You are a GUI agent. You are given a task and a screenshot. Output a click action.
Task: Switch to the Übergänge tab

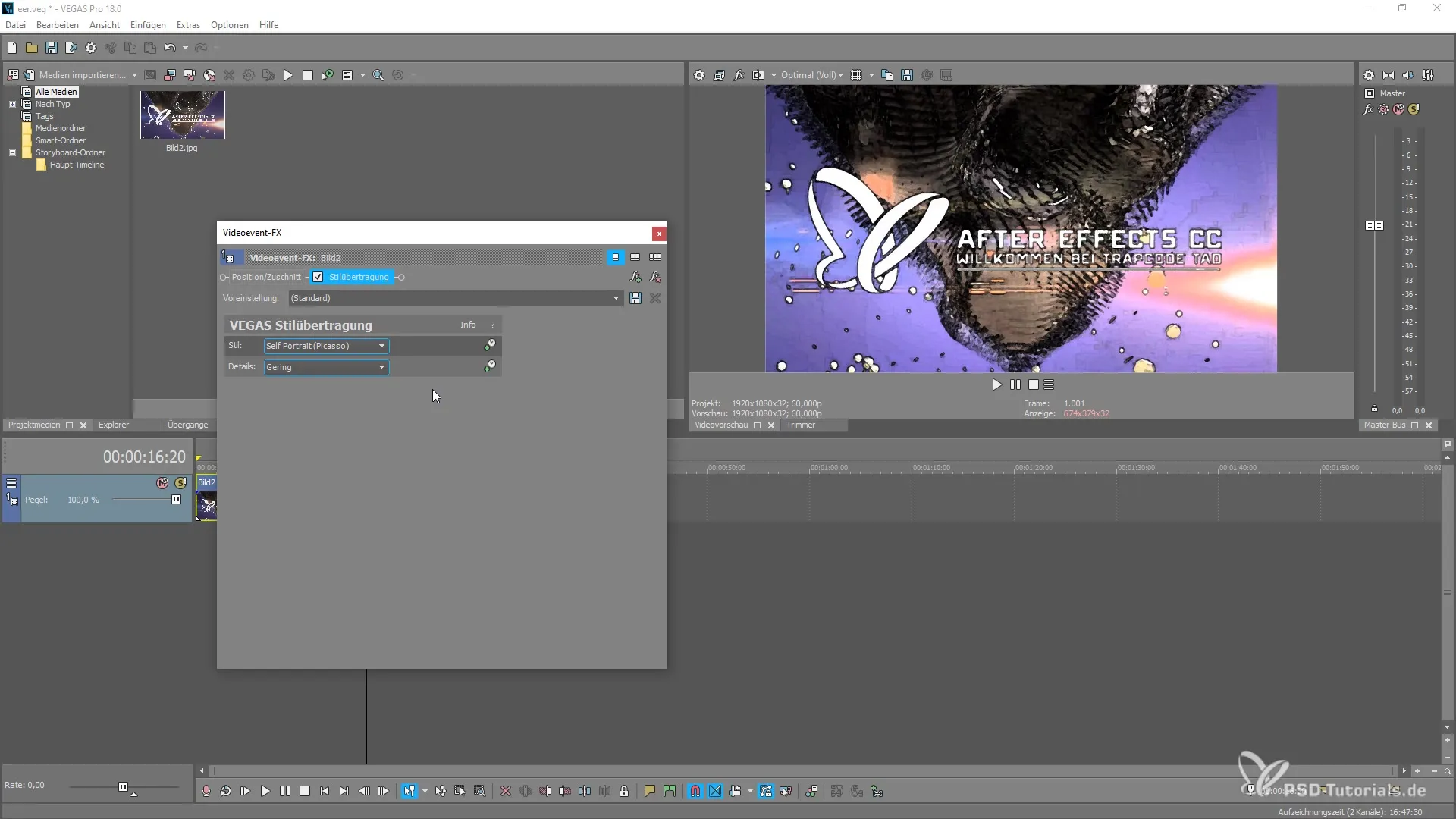click(x=187, y=425)
